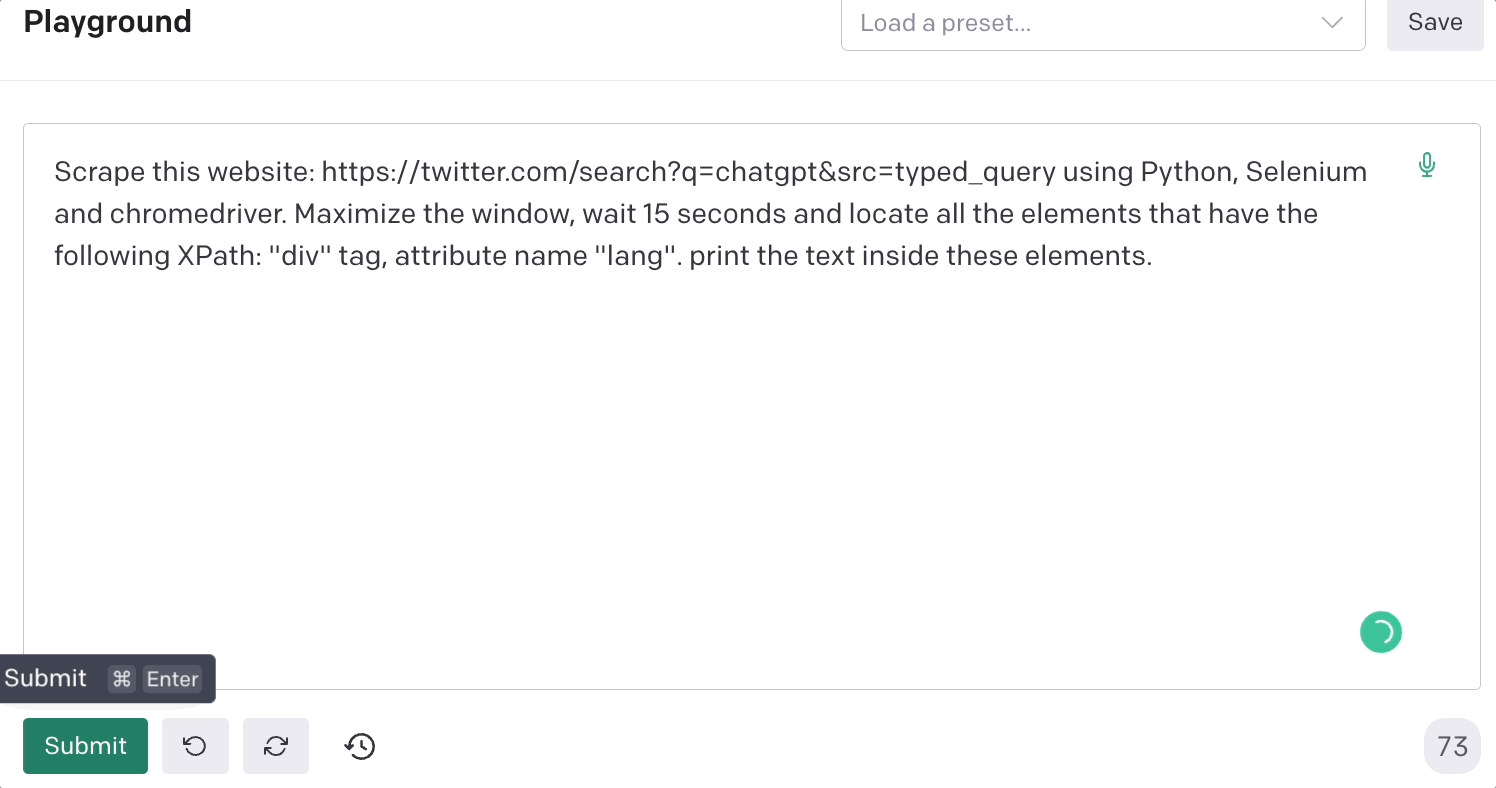Click the regenerate circular arrows icon
This screenshot has height=788, width=1496.
coord(276,746)
